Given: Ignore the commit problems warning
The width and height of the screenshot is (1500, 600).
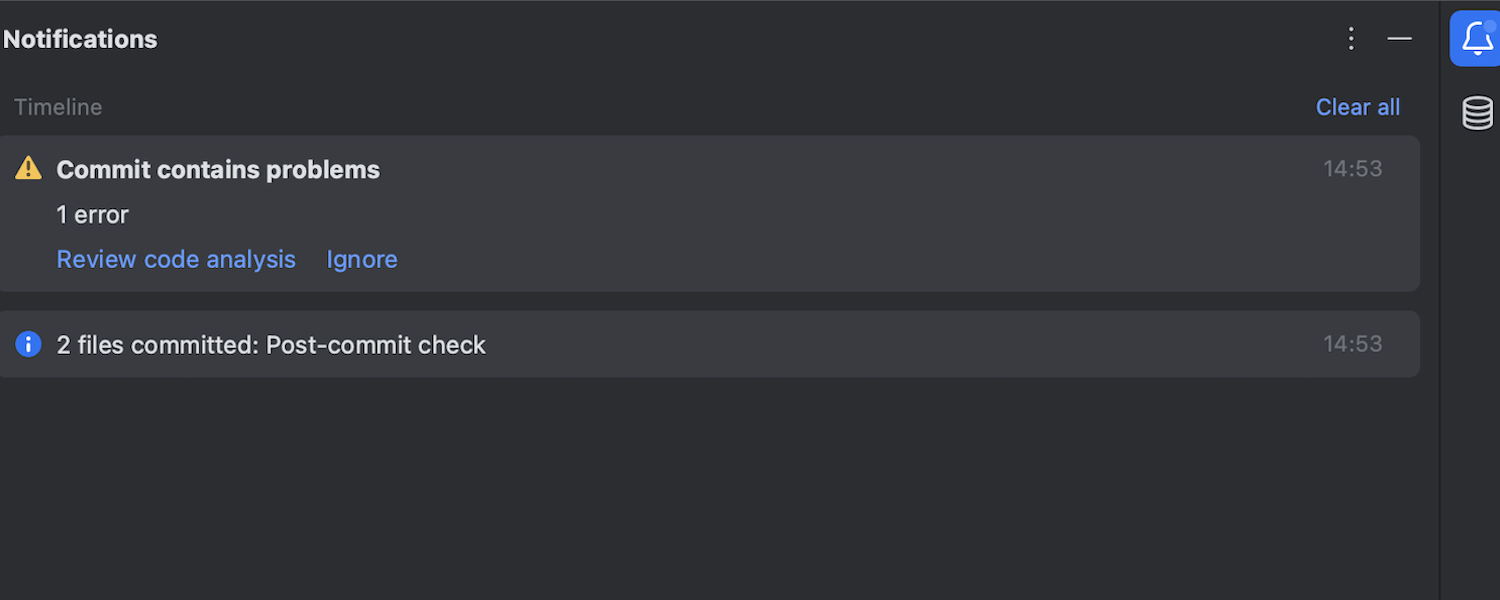Looking at the screenshot, I should coord(362,259).
